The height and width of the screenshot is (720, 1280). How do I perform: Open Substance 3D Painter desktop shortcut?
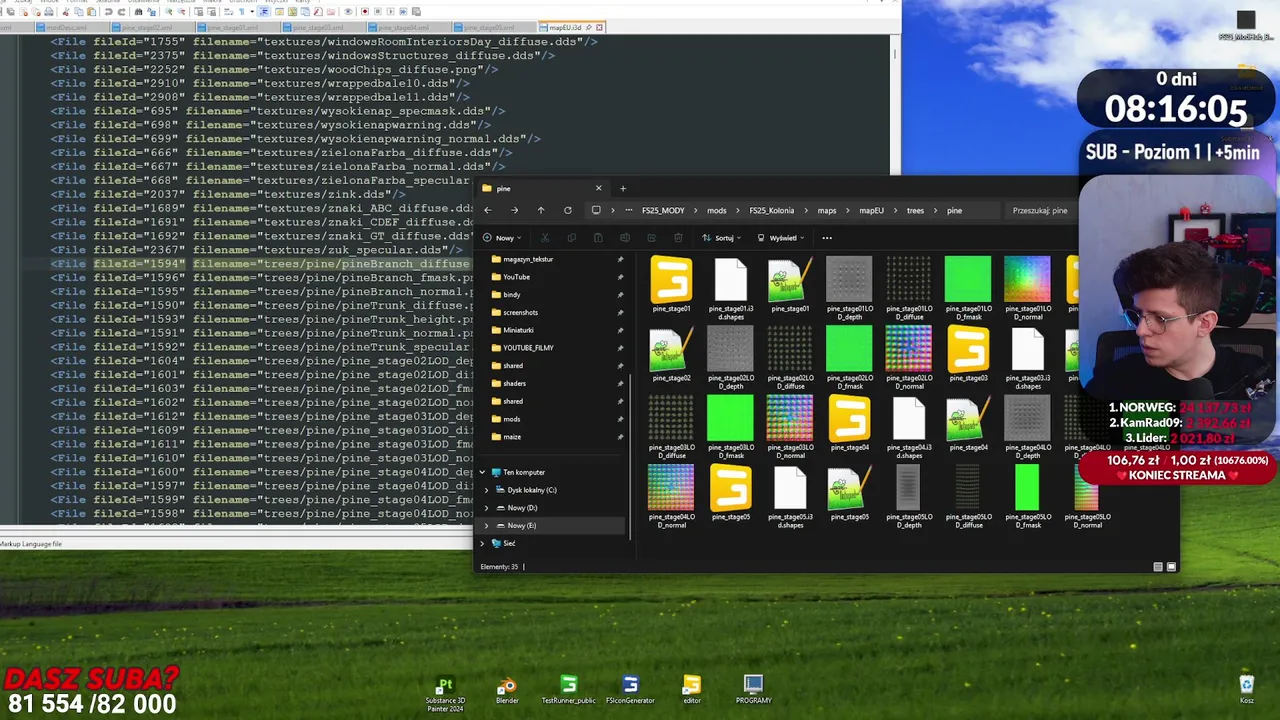point(445,693)
